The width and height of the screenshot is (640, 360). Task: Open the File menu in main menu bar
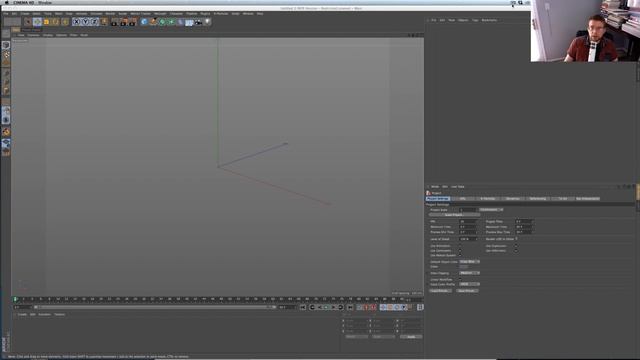point(6,14)
